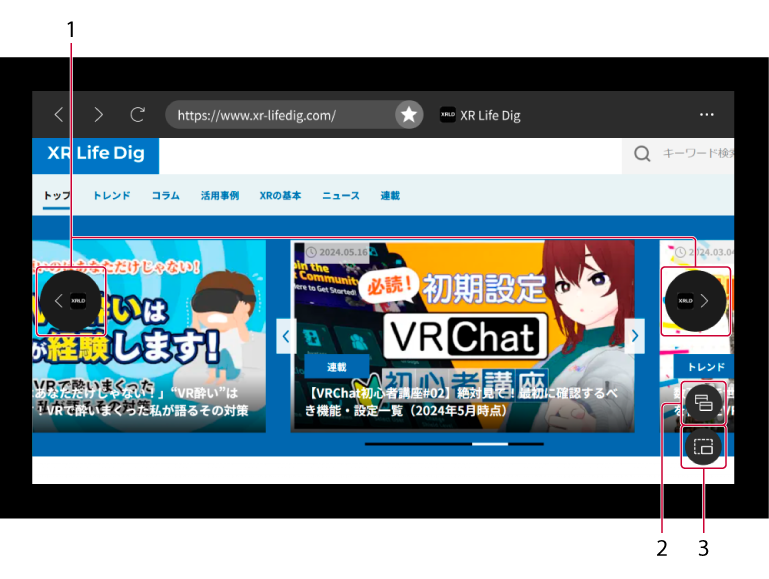Click the トレンド label on the right slide
The image size is (769, 579).
coord(705,367)
